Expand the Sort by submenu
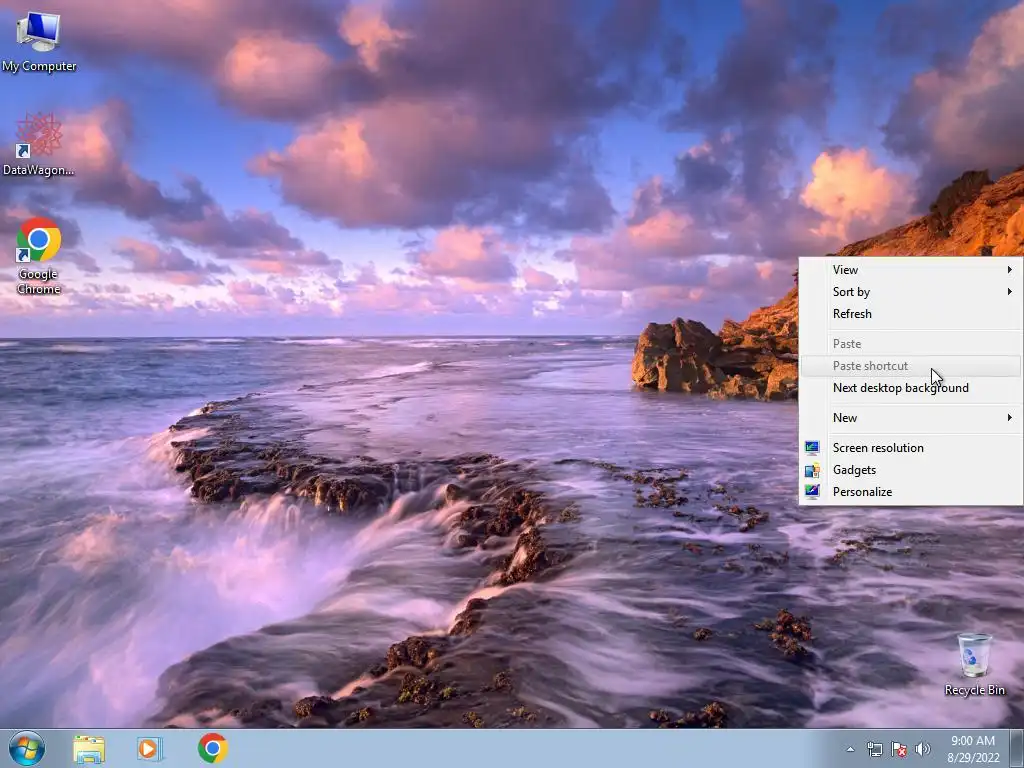This screenshot has width=1024, height=768. (x=910, y=292)
